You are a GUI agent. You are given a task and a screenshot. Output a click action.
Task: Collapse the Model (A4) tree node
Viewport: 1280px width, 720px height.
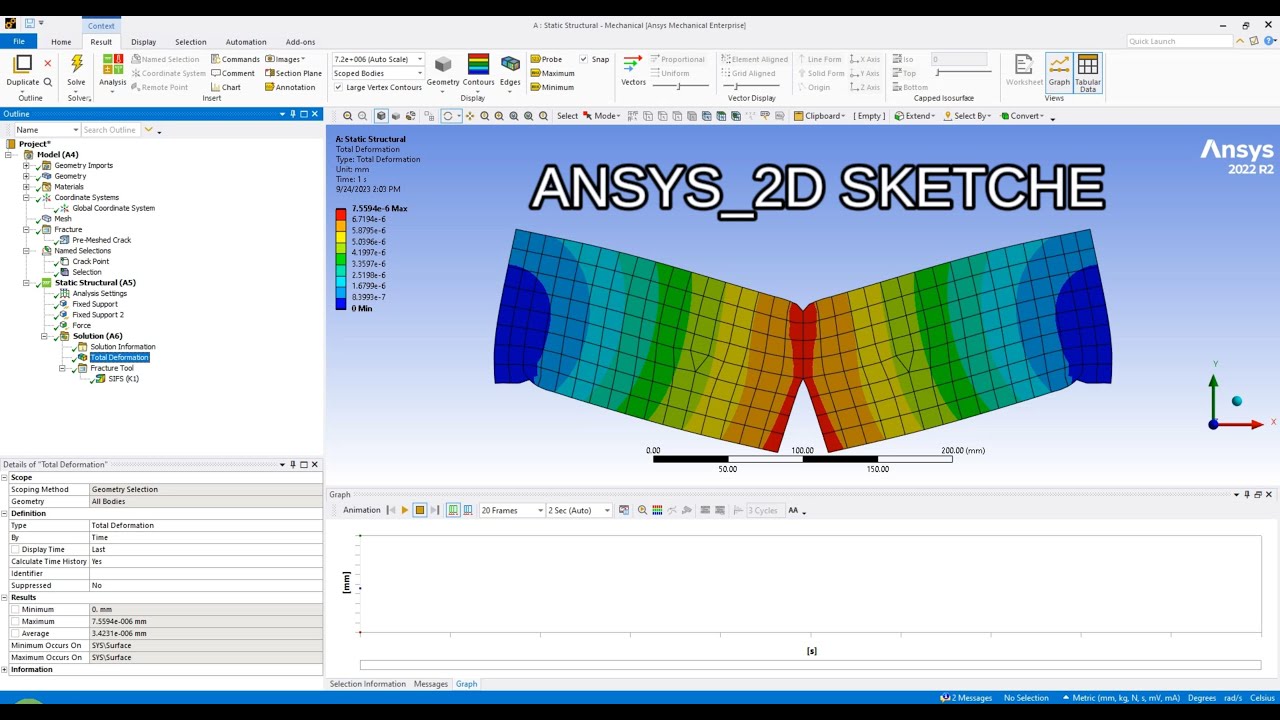click(x=9, y=155)
